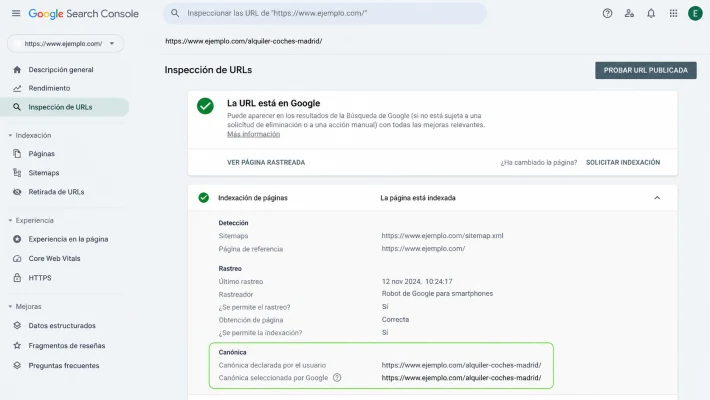Viewport: 710px width, 400px height.
Task: Open Preguntas frecuentes report
Action: (x=64, y=365)
